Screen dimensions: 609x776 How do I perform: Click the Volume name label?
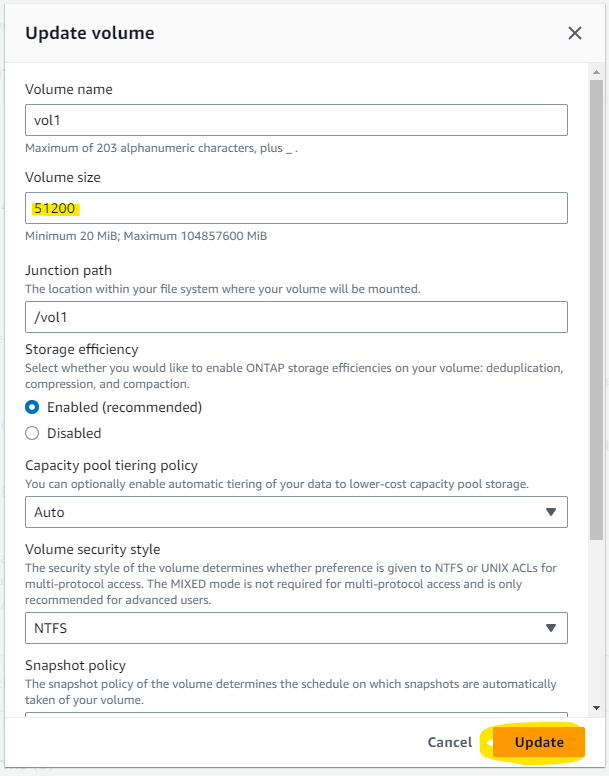(x=68, y=89)
